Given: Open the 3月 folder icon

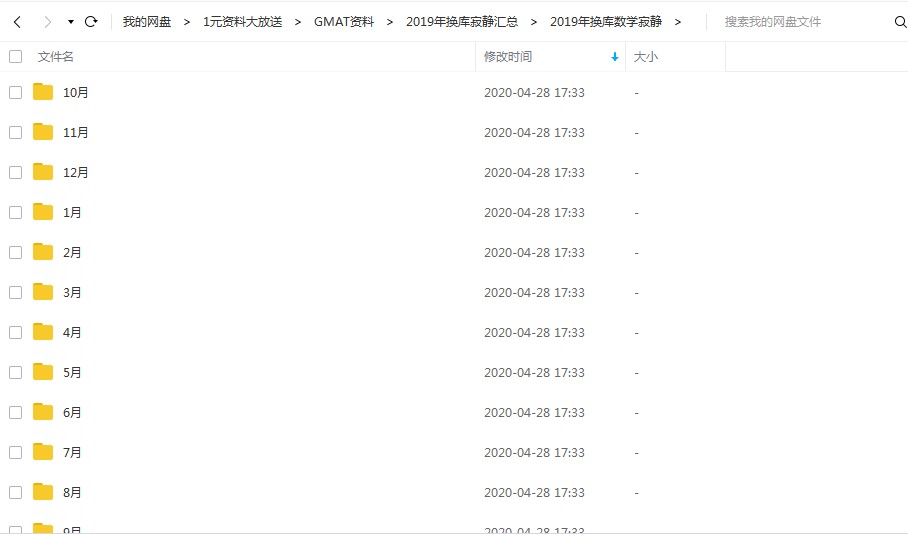Looking at the screenshot, I should pyautogui.click(x=43, y=292).
